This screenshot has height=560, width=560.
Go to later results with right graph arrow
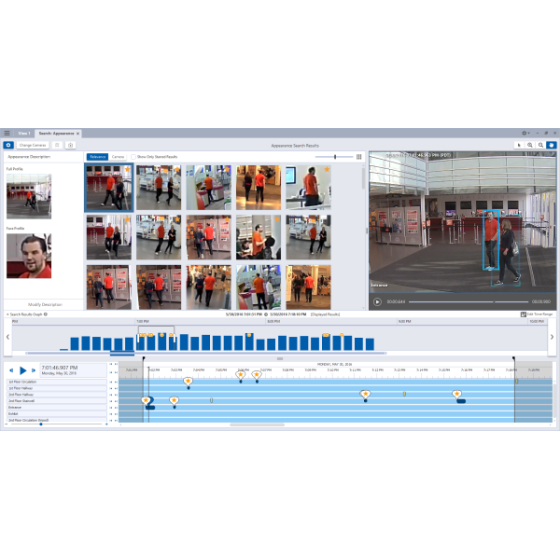point(552,337)
